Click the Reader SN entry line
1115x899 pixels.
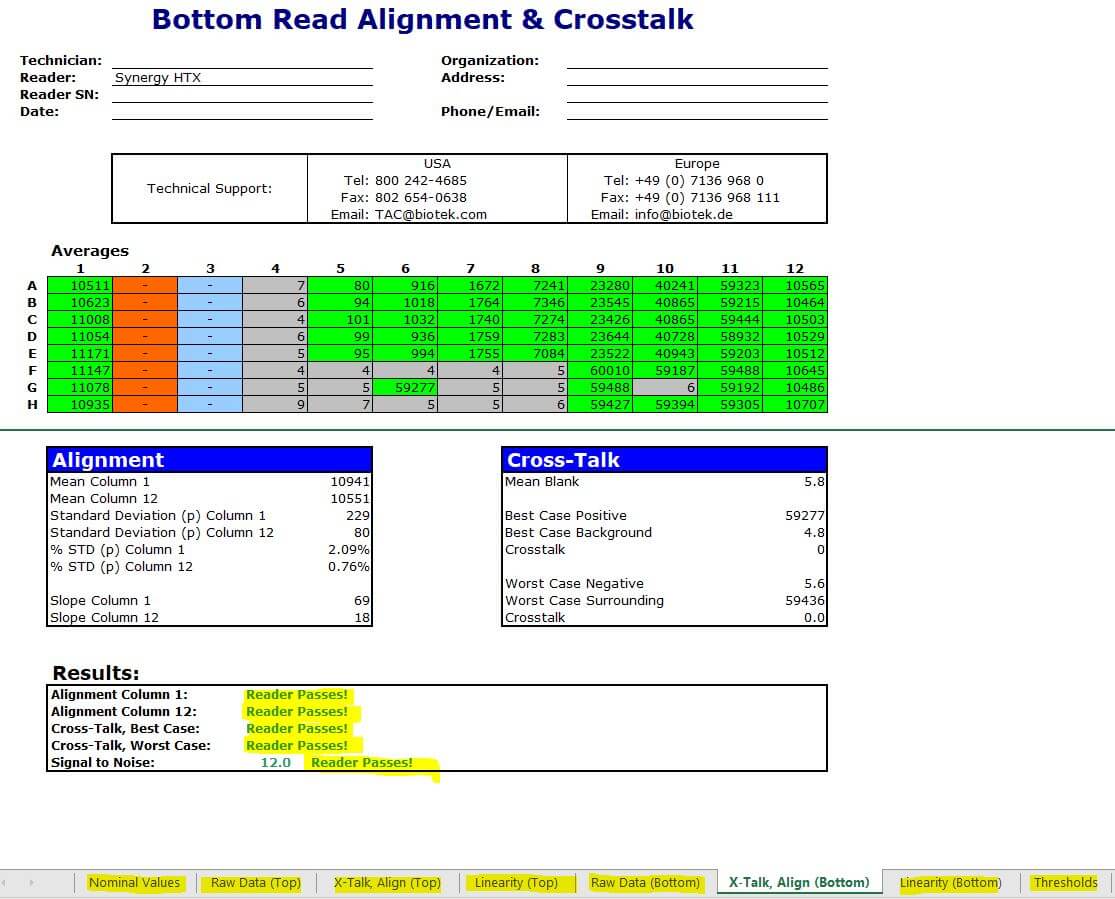pos(242,95)
